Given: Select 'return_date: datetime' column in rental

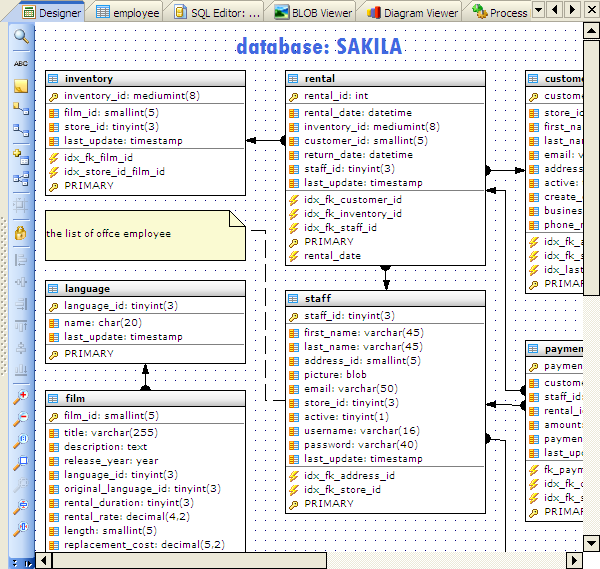Looking at the screenshot, I should pyautogui.click(x=358, y=155).
